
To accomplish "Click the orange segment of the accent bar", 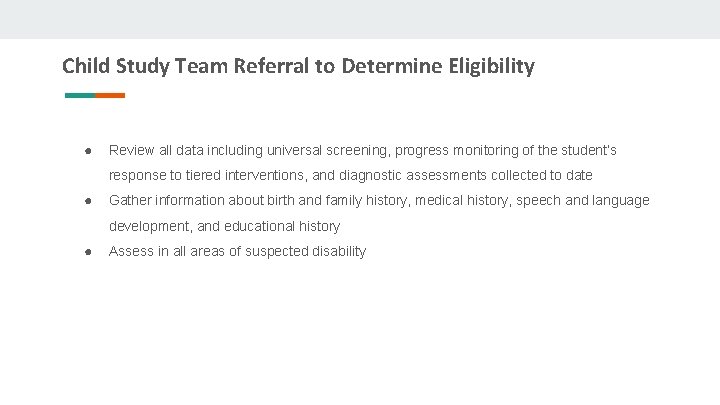I will click(110, 96).
